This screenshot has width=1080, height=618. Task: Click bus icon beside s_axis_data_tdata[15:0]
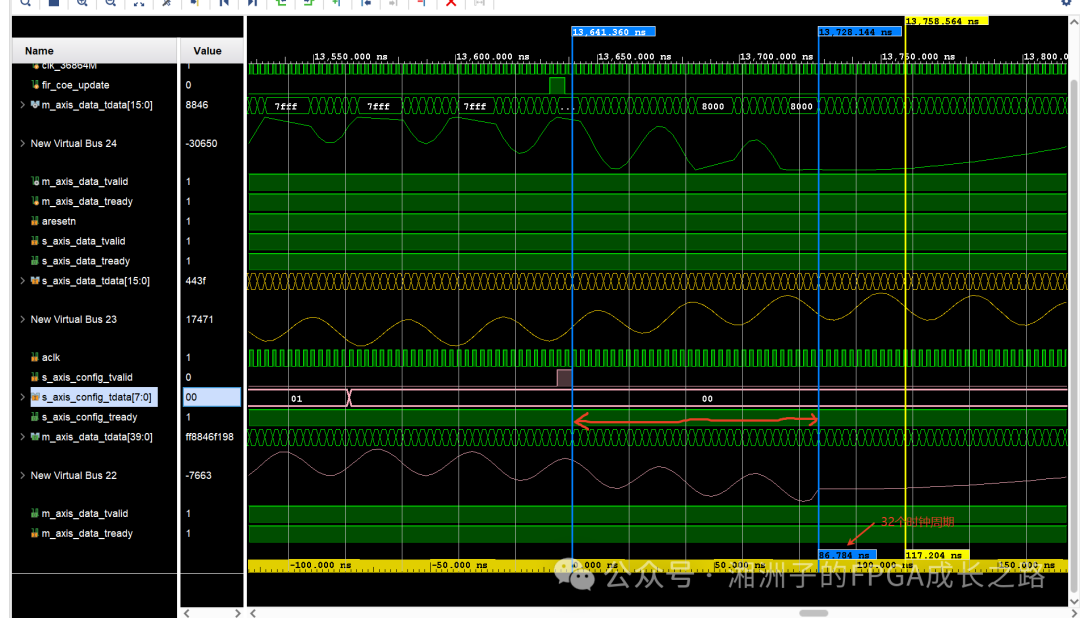pyautogui.click(x=35, y=280)
